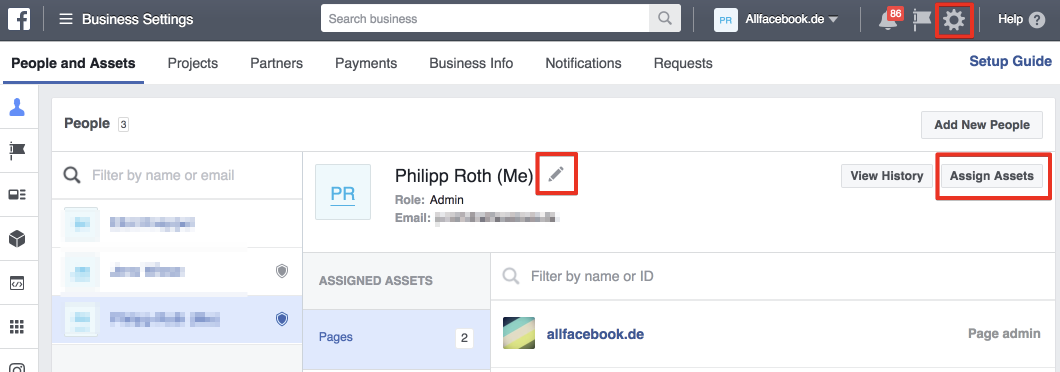Viewport: 1060px width, 372px height.
Task: Open the Setup Guide link
Action: 1011,62
